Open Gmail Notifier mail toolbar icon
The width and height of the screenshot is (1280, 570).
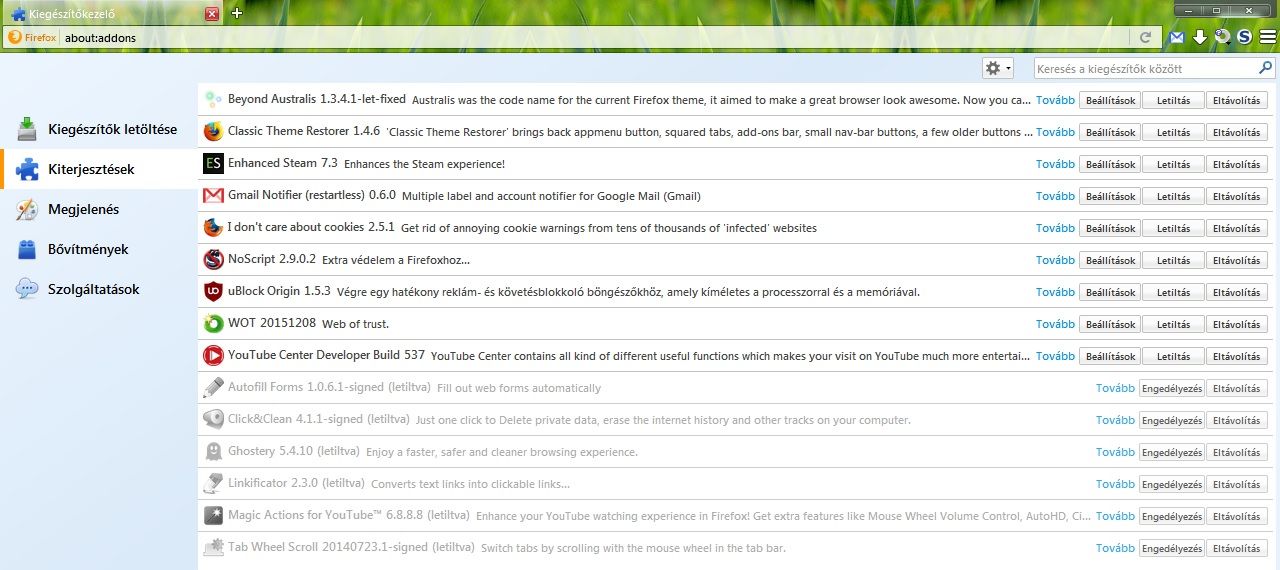coord(1177,37)
